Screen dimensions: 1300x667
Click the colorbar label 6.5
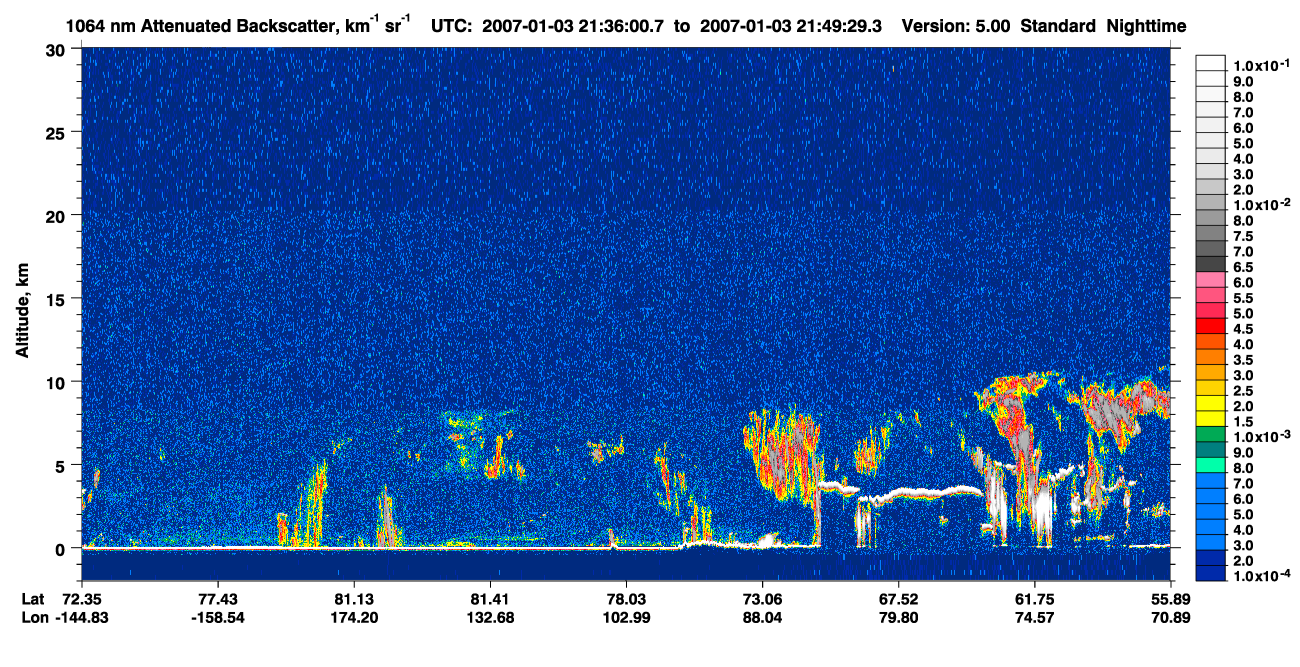(1243, 267)
